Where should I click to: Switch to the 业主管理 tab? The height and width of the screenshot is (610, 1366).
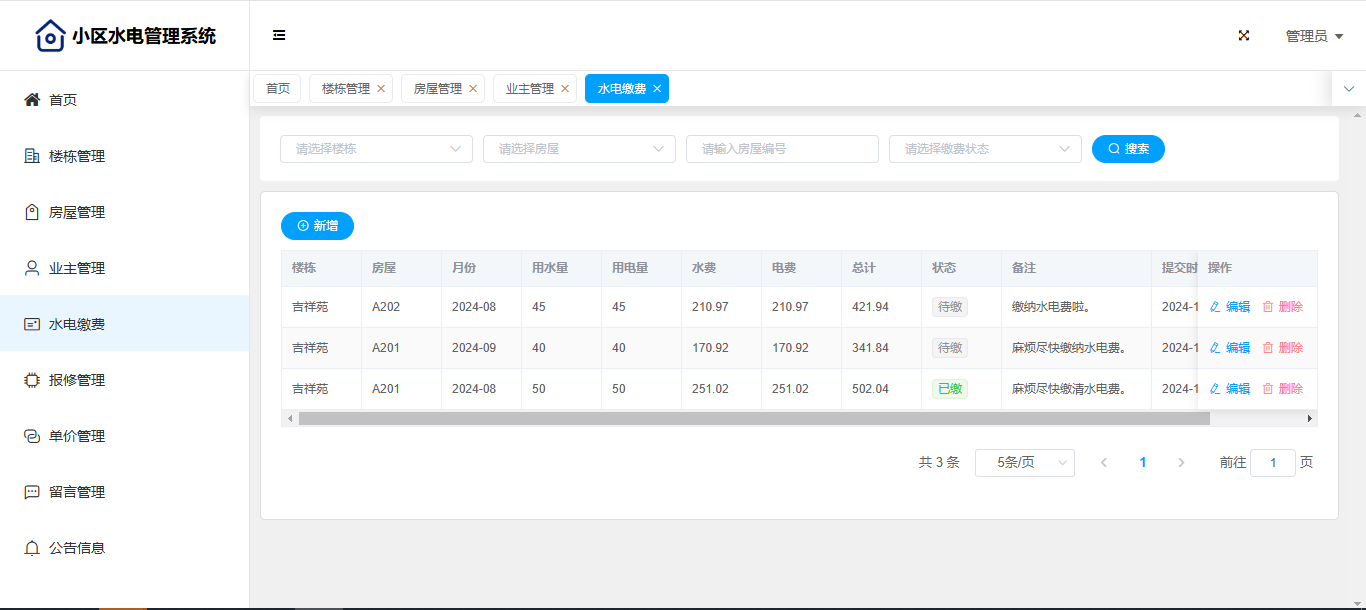click(529, 89)
